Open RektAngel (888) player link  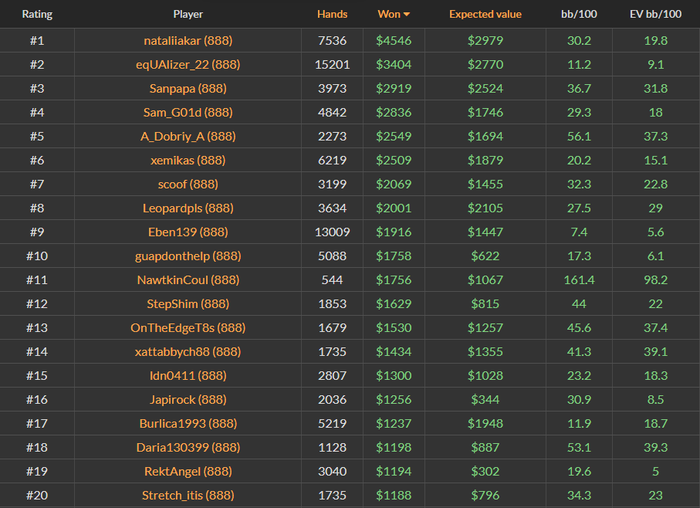[x=188, y=471]
